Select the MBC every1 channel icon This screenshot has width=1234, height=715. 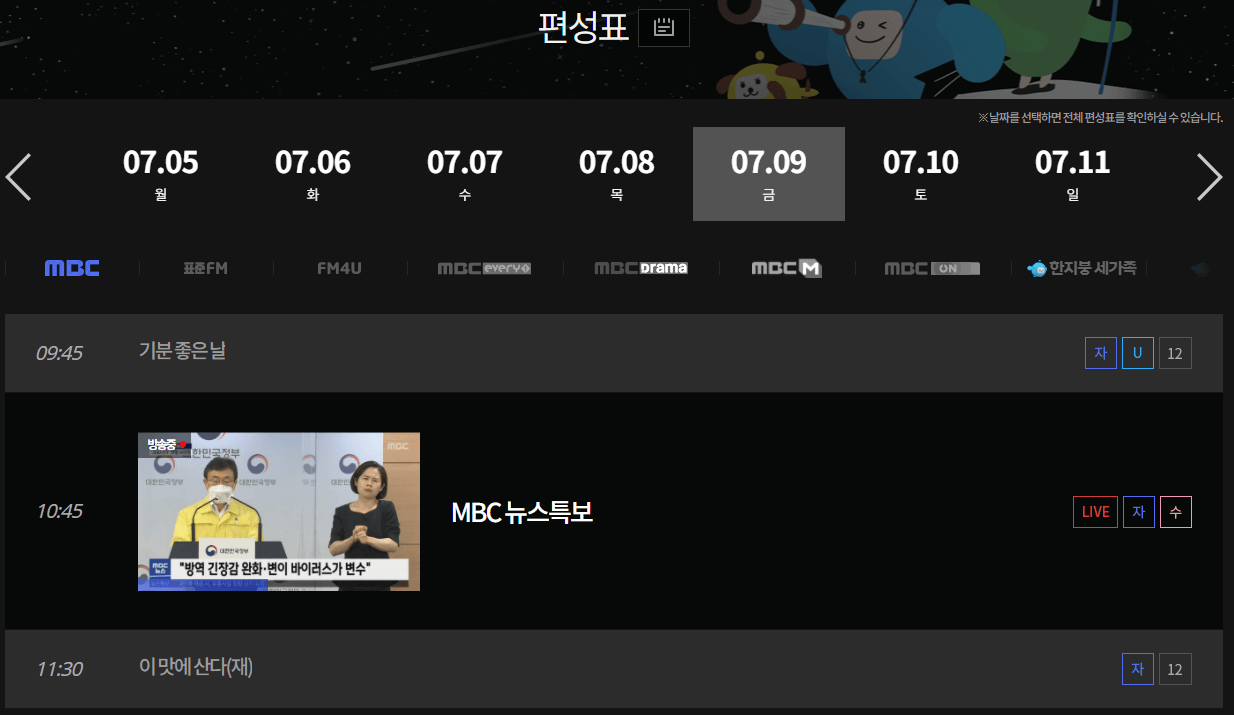[x=484, y=267]
